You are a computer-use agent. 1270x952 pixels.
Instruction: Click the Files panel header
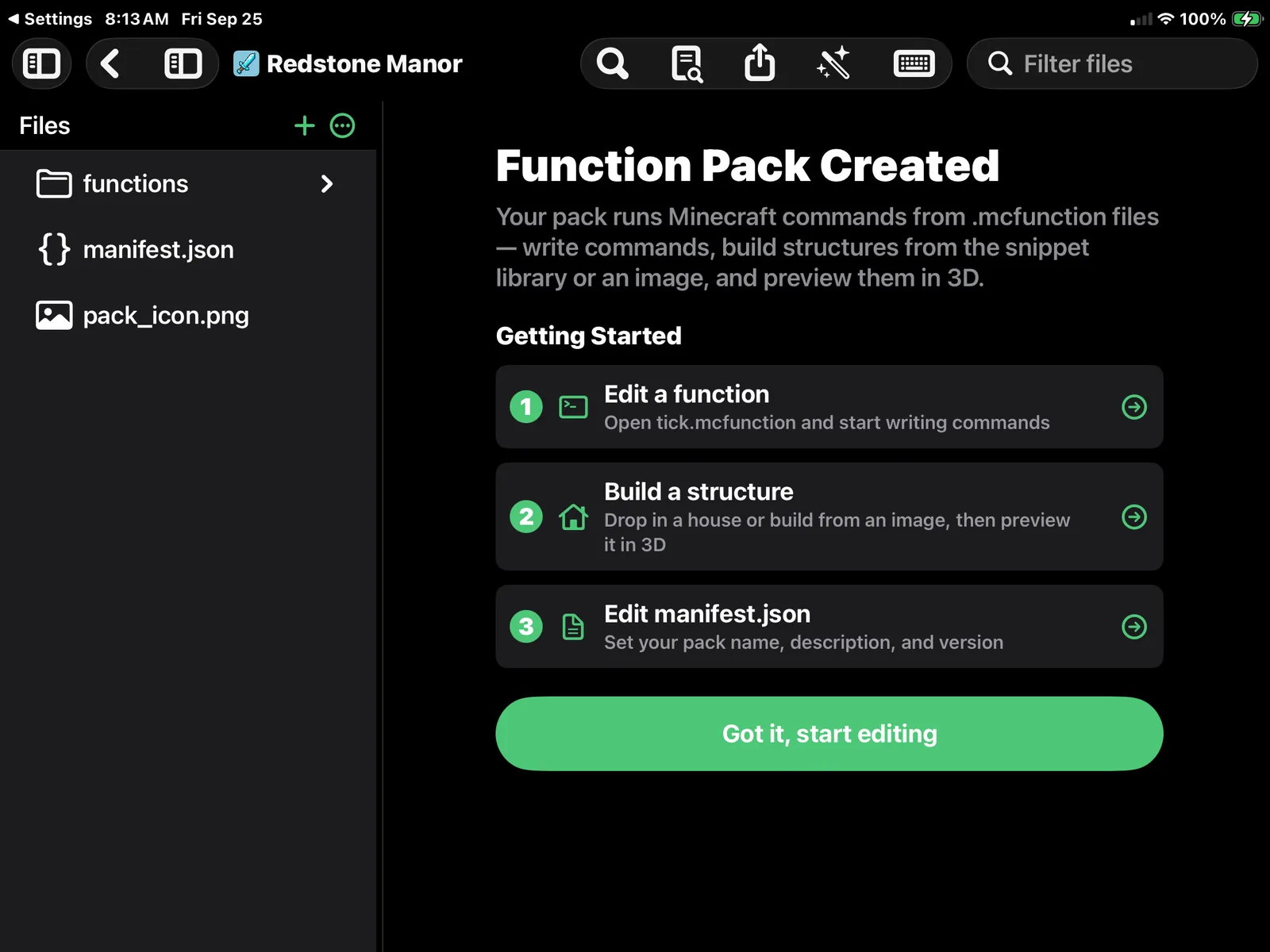(44, 125)
